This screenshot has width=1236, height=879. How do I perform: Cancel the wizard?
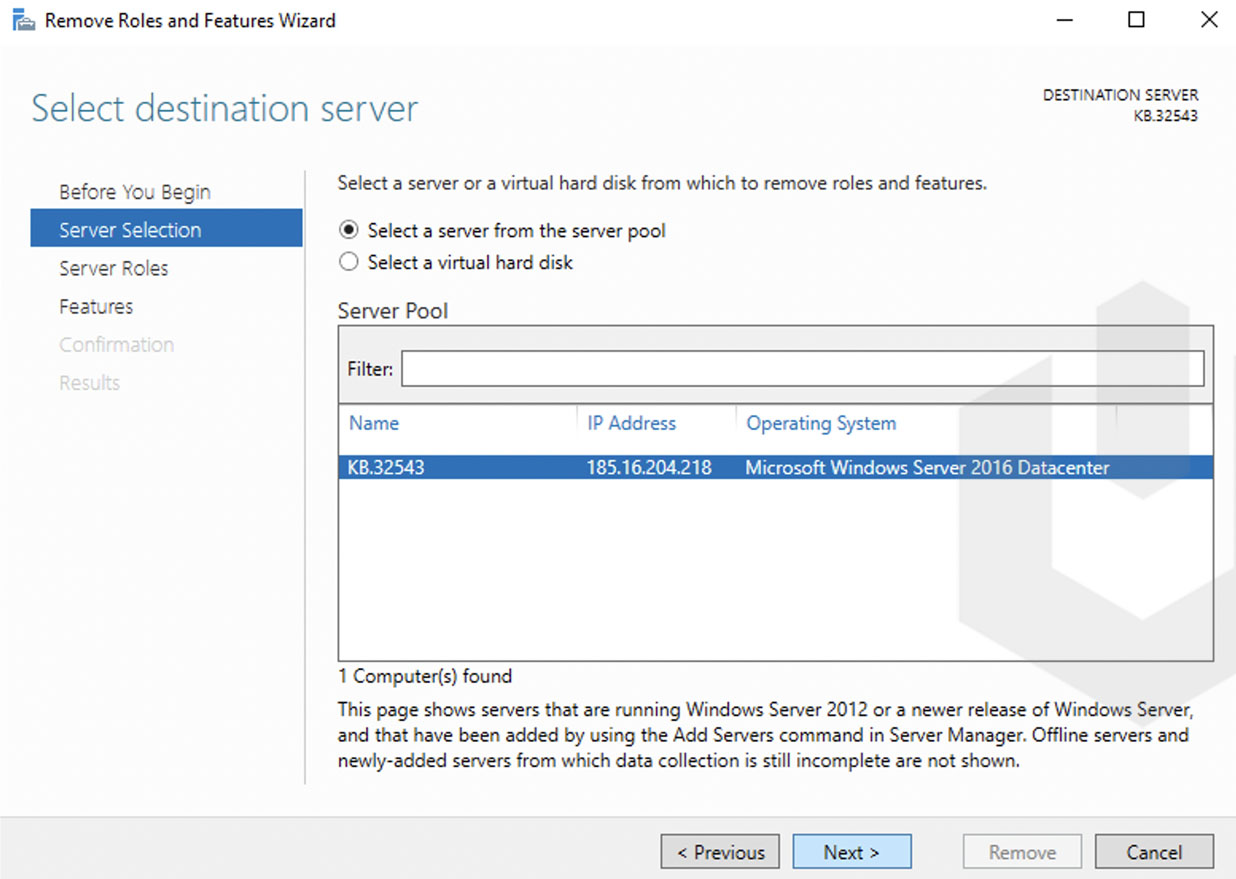pyautogui.click(x=1154, y=851)
